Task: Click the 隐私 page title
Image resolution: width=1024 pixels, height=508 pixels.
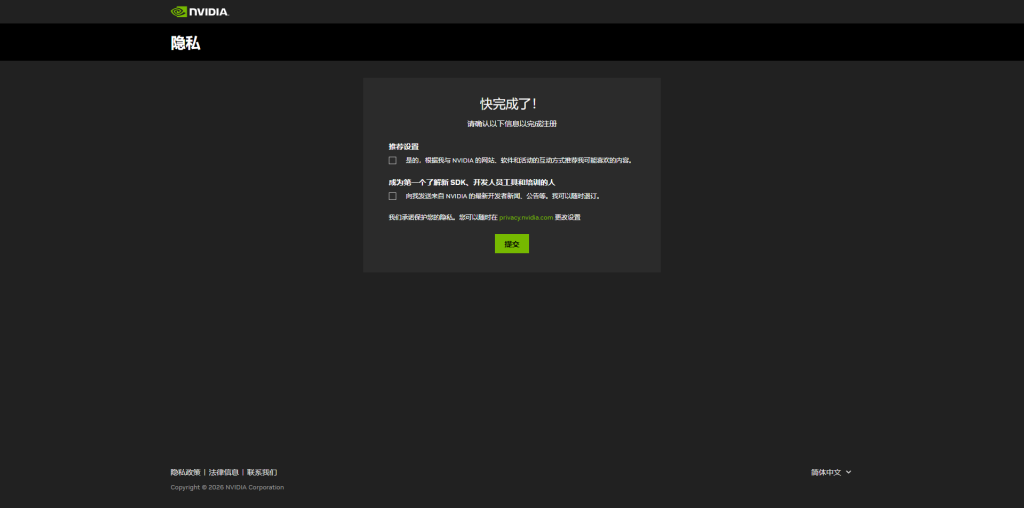Action: [185, 43]
